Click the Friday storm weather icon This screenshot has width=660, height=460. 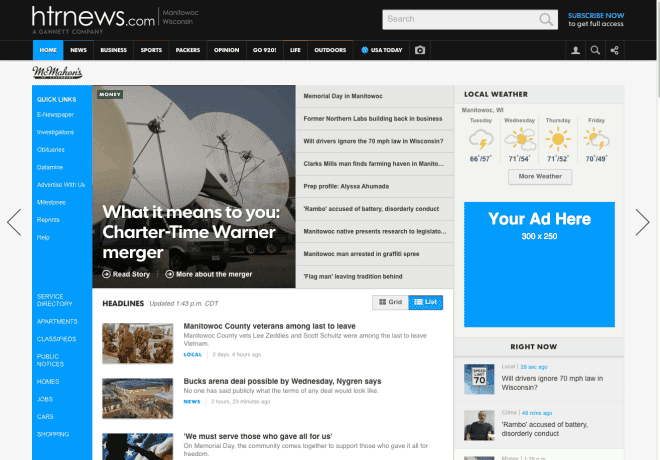pyautogui.click(x=596, y=139)
